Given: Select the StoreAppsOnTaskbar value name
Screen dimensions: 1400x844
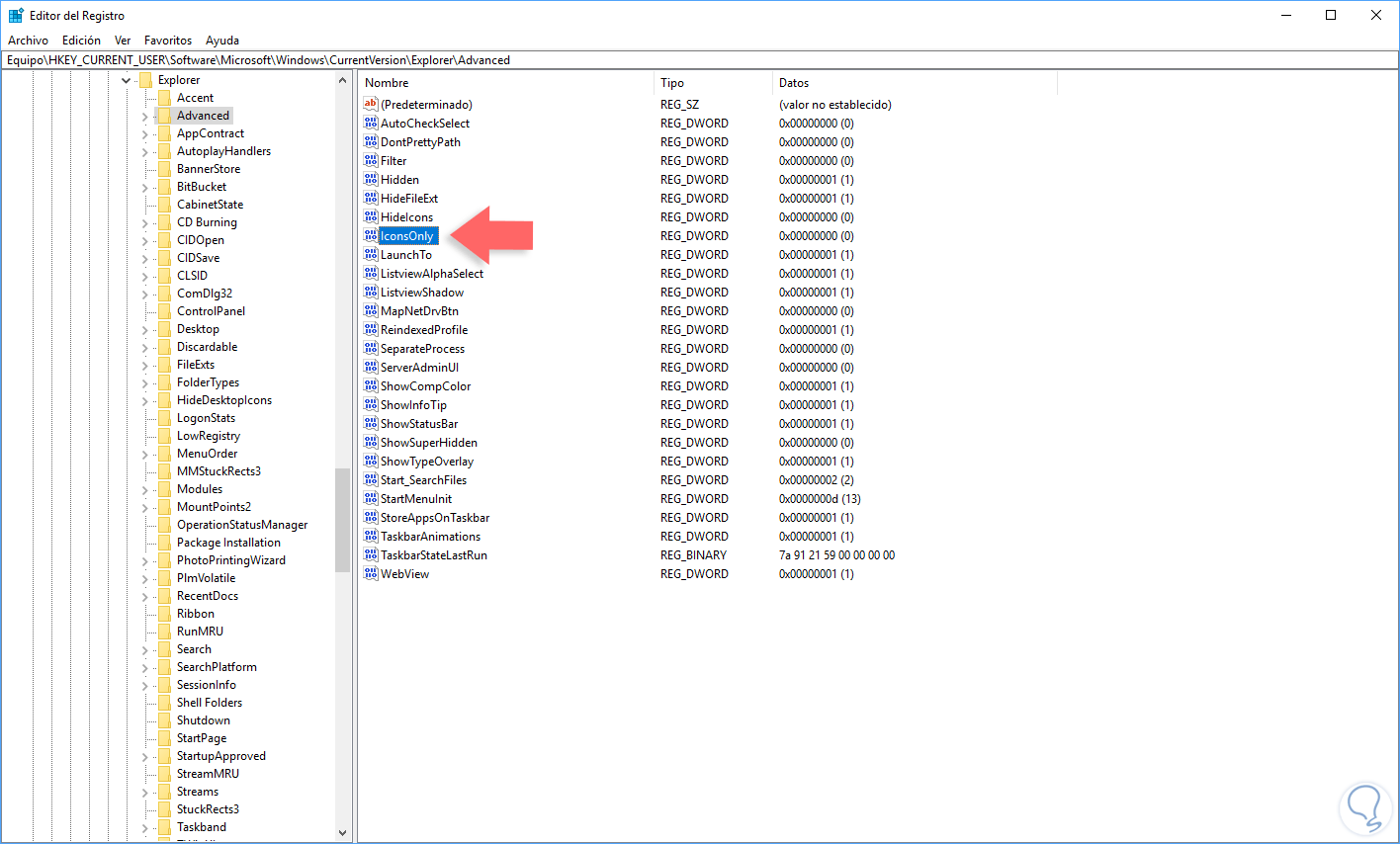Looking at the screenshot, I should pos(435,518).
